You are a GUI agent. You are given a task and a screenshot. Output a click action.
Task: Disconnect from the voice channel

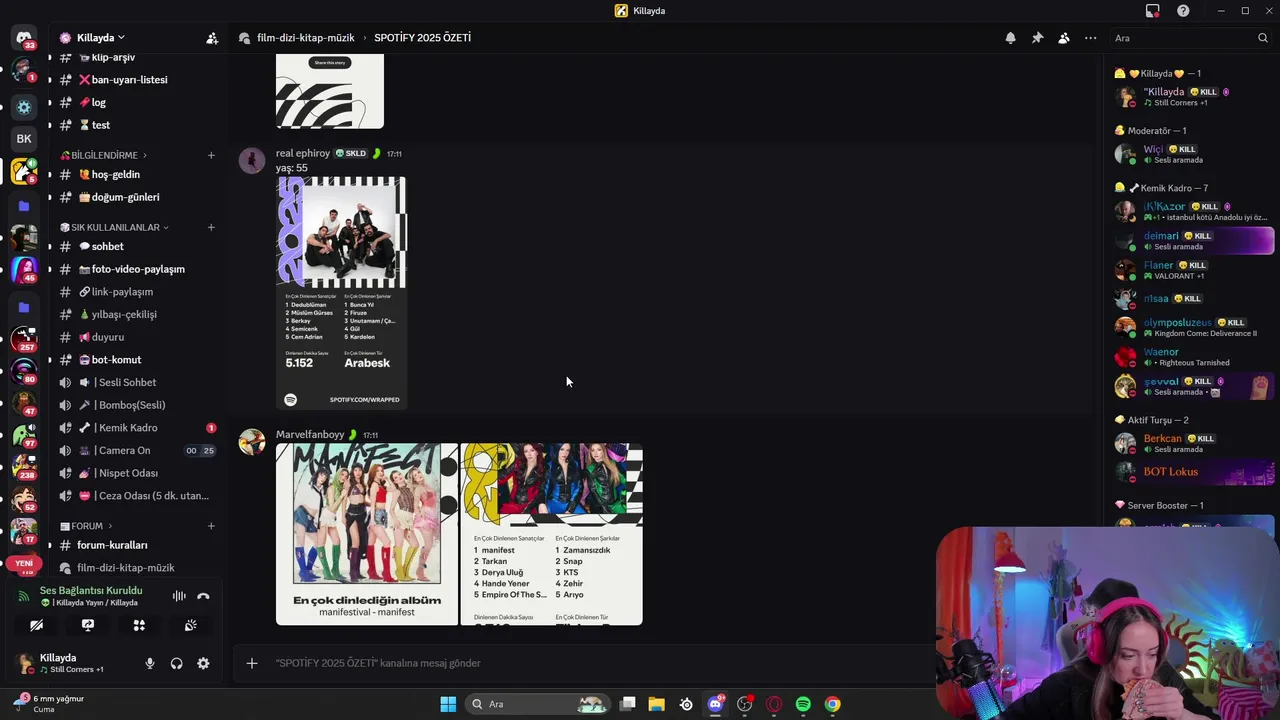click(x=203, y=596)
